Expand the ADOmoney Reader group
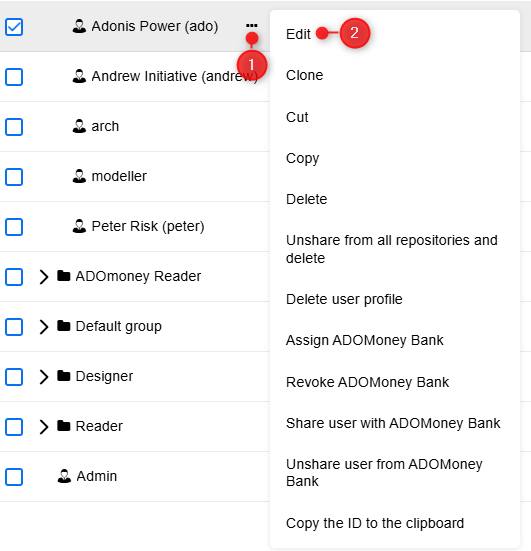The image size is (531, 551). (x=44, y=277)
